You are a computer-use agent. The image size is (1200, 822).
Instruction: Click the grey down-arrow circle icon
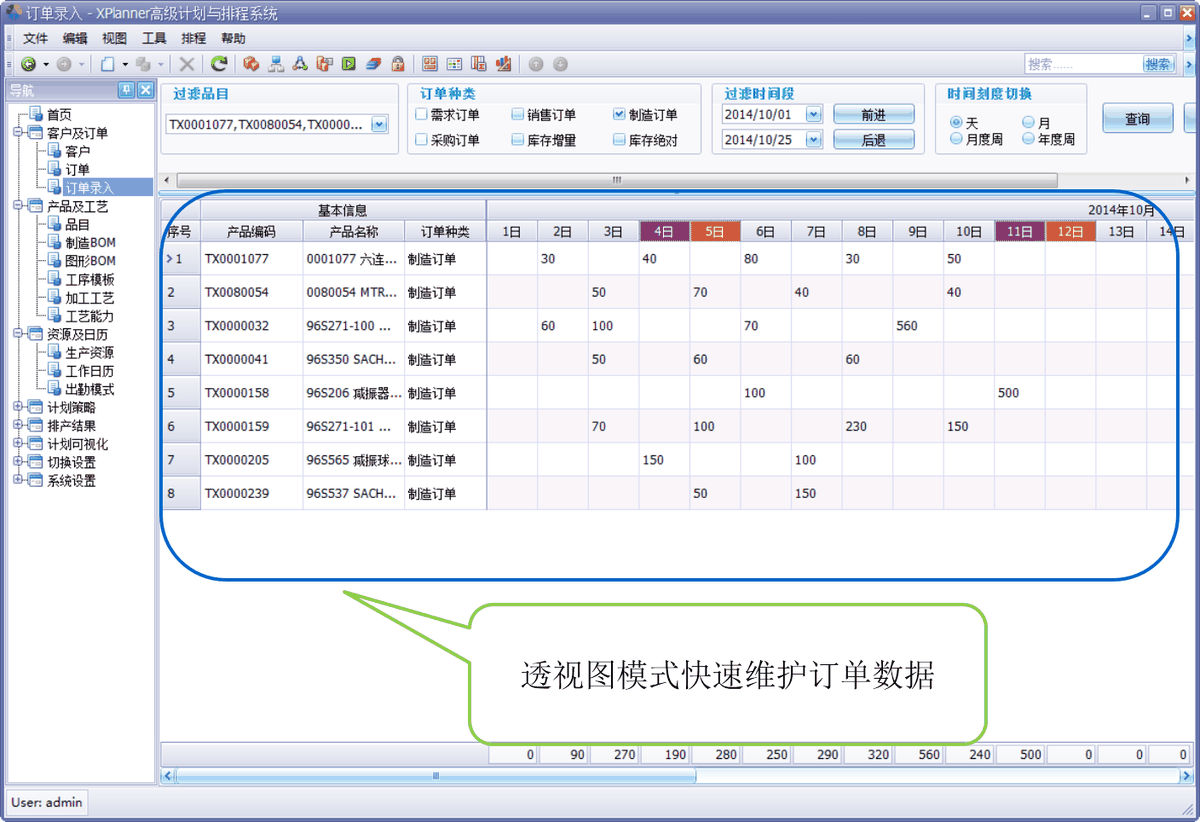(x=560, y=64)
